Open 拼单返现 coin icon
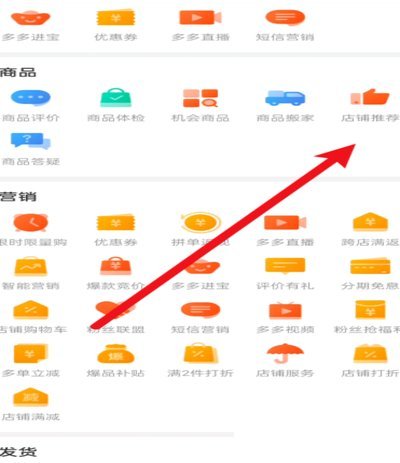 (x=200, y=222)
